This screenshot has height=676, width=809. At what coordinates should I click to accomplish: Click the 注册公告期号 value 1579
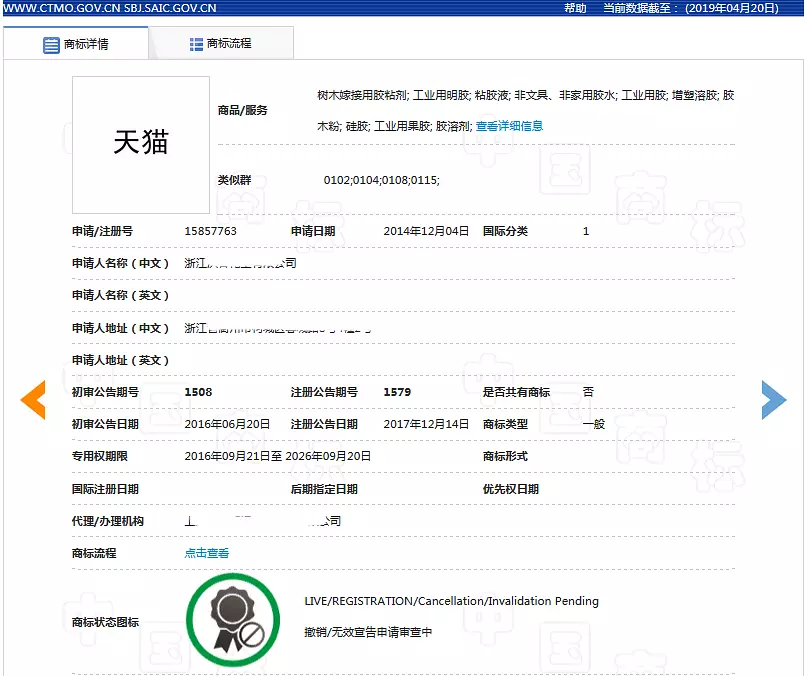[397, 392]
